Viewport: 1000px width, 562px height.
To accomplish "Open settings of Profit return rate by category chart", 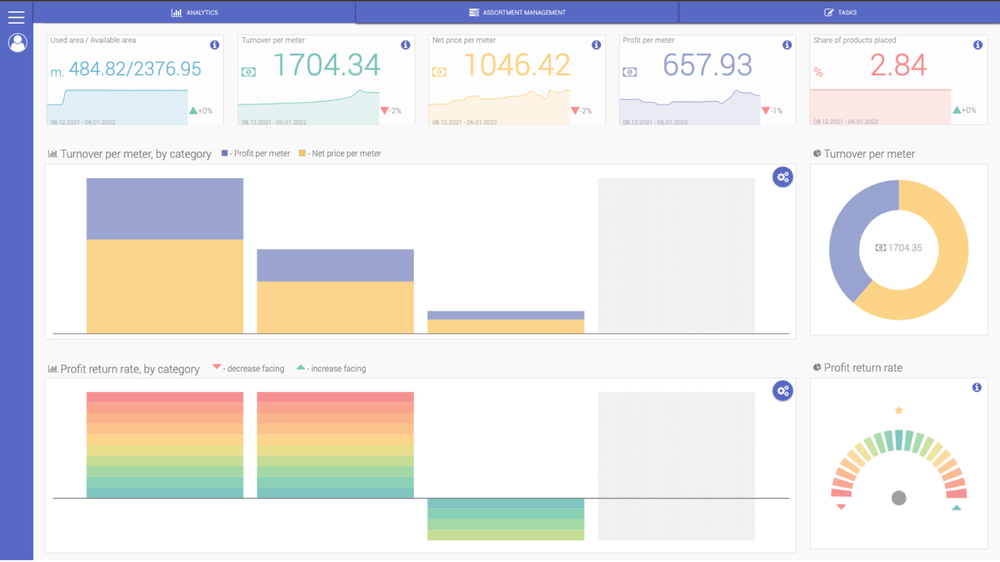I will coord(783,390).
